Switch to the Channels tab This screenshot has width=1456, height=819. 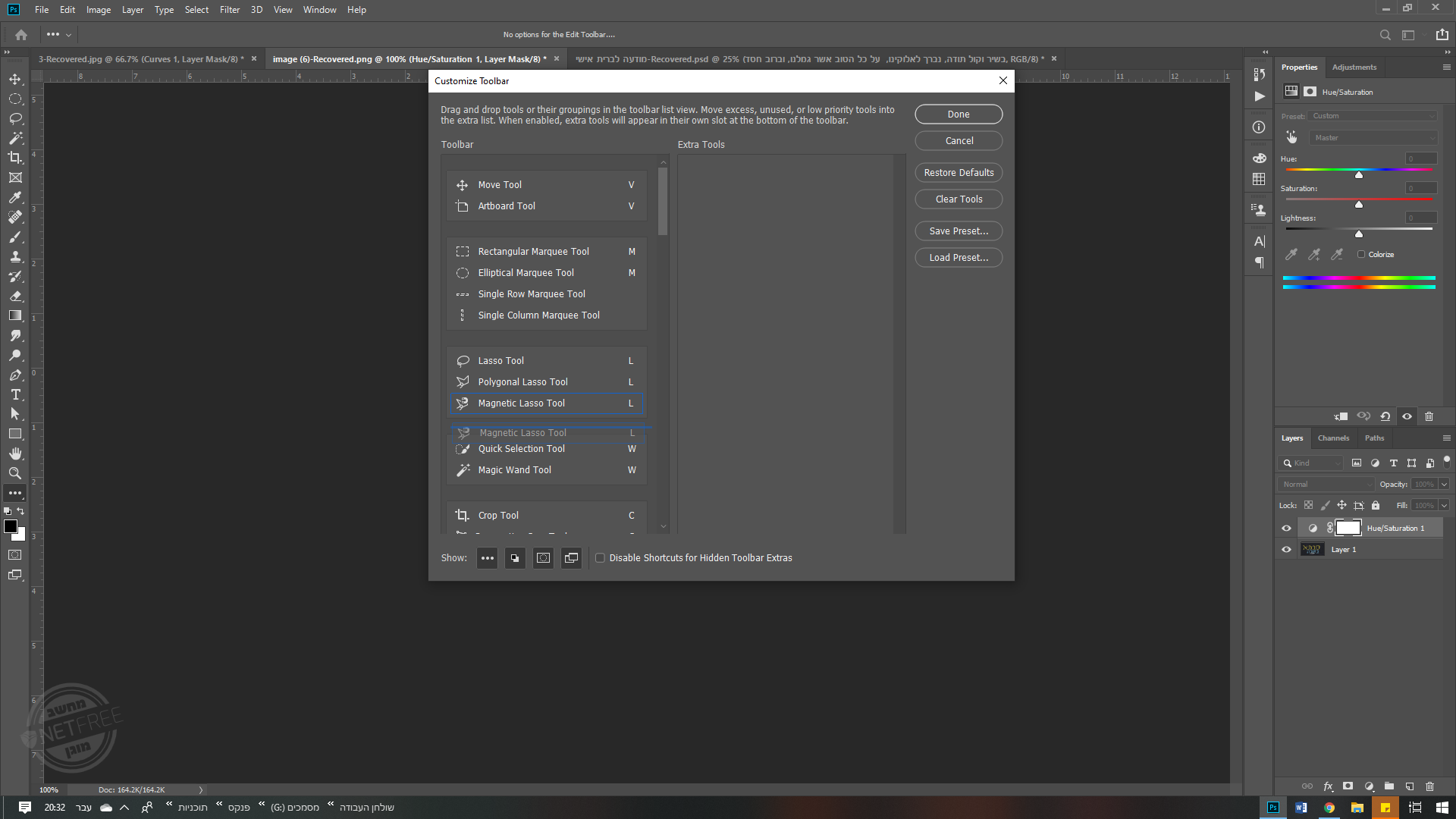coord(1333,438)
